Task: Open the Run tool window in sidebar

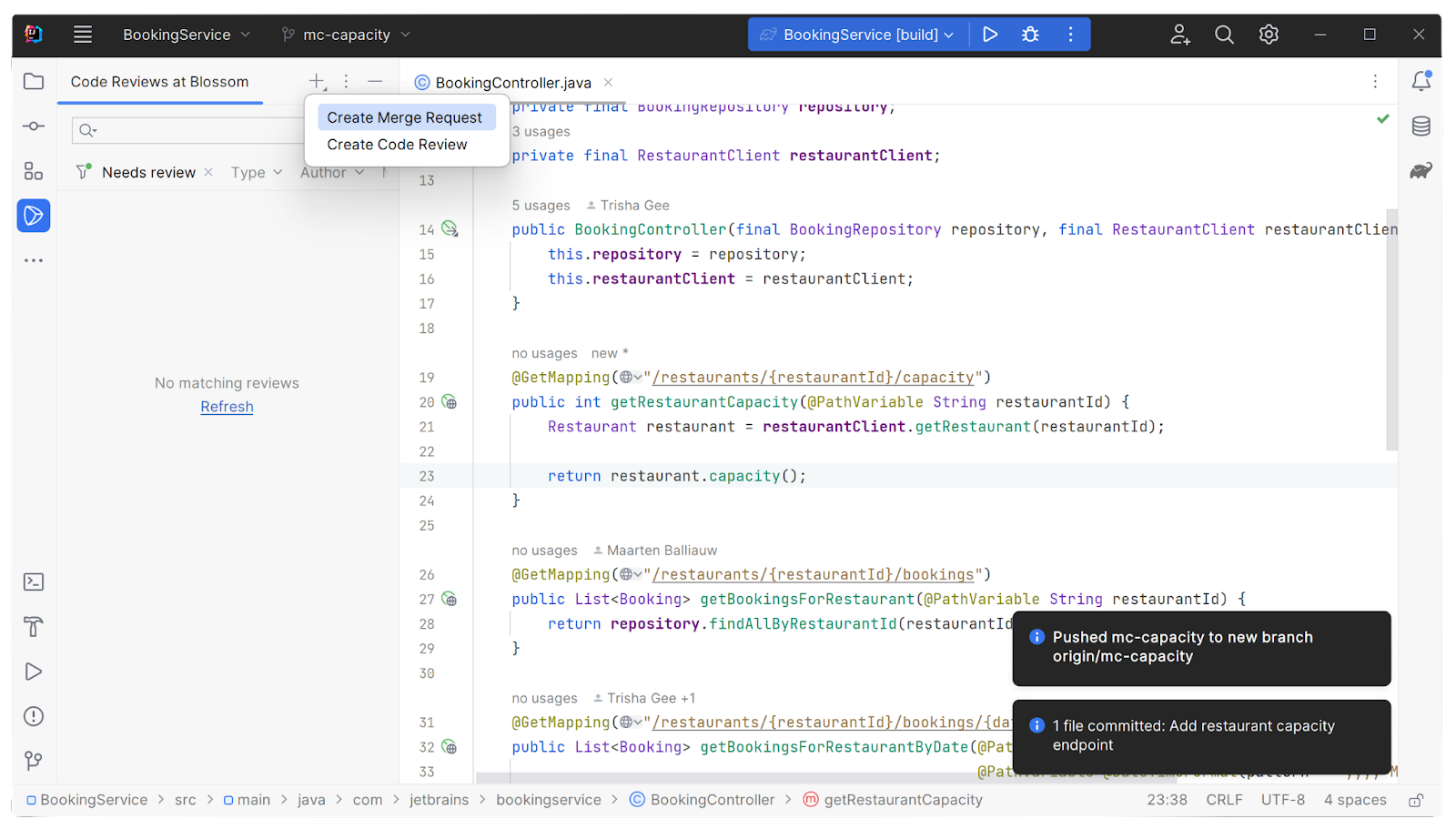Action: tap(34, 672)
